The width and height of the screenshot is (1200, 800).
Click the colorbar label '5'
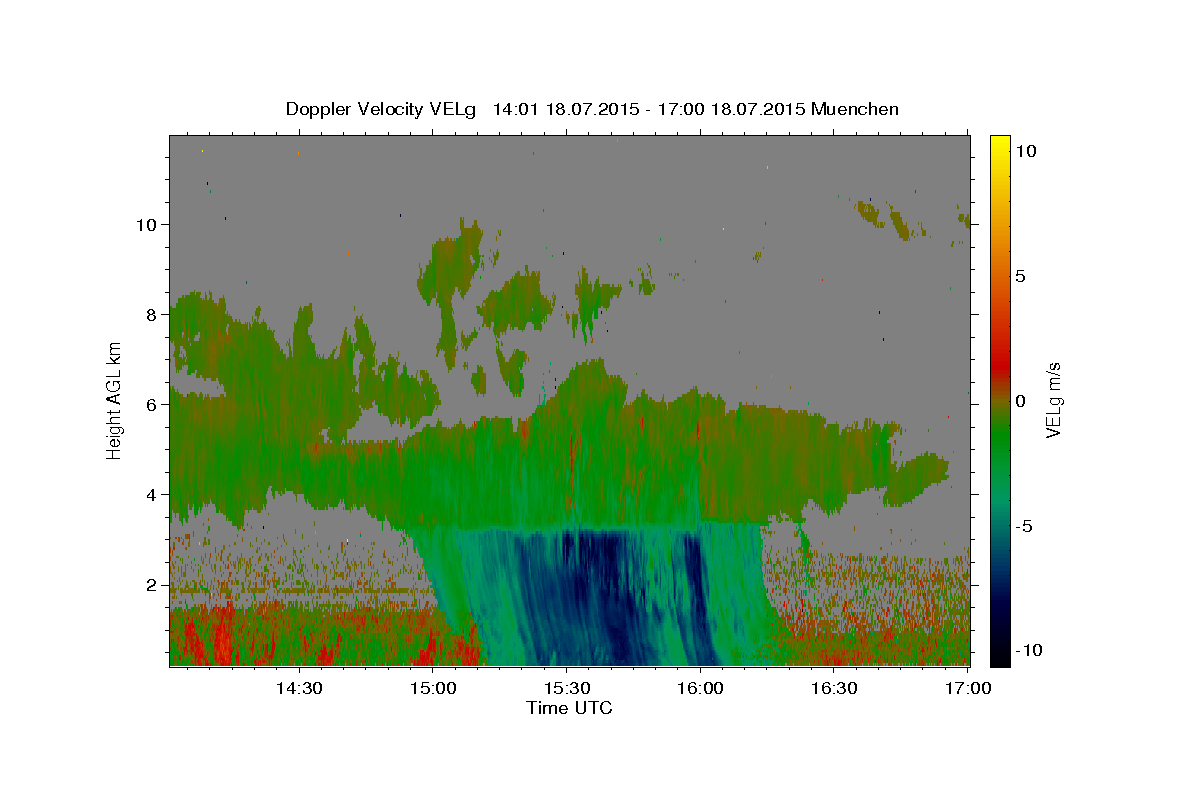1020,276
